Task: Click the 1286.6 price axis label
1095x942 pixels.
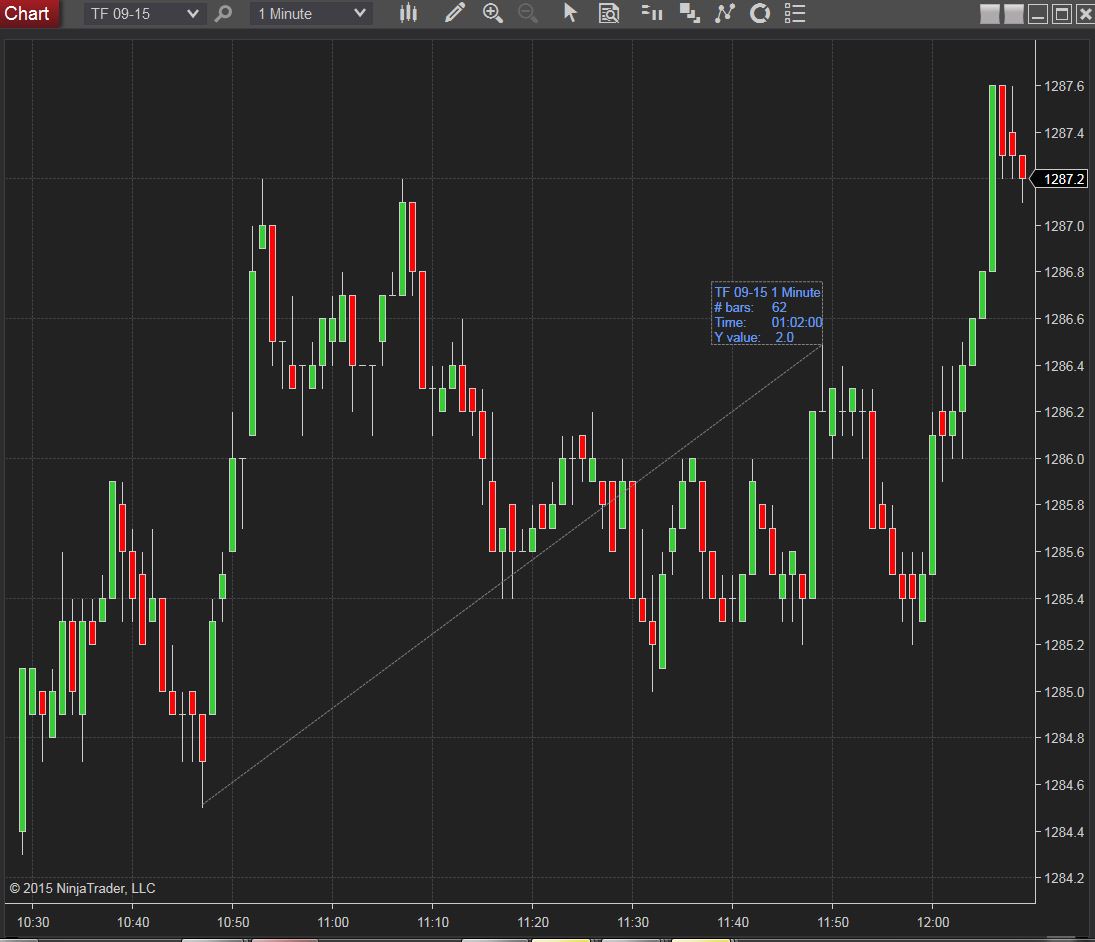Action: [x=1064, y=319]
